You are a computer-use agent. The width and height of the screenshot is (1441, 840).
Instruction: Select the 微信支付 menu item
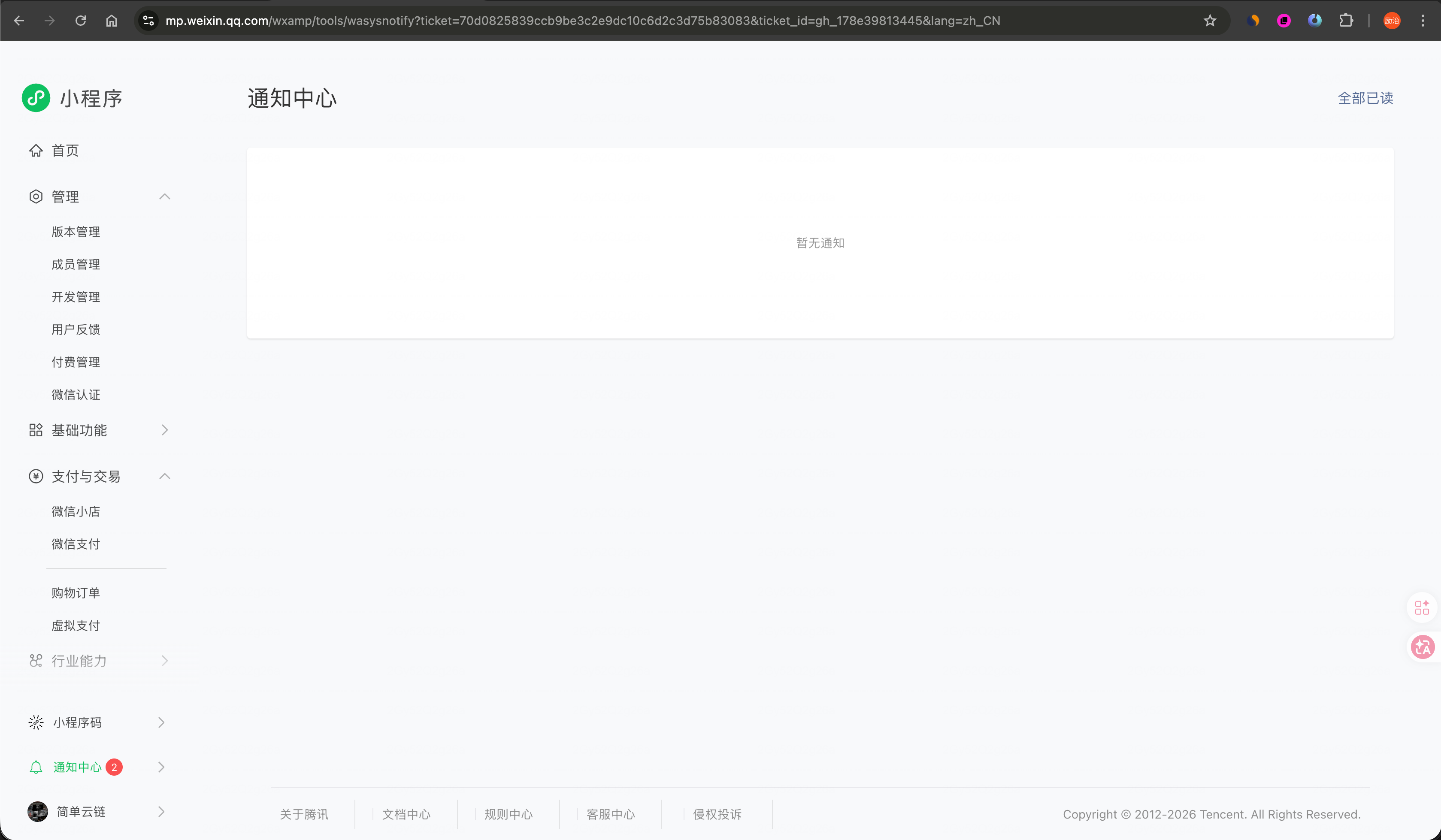(76, 544)
